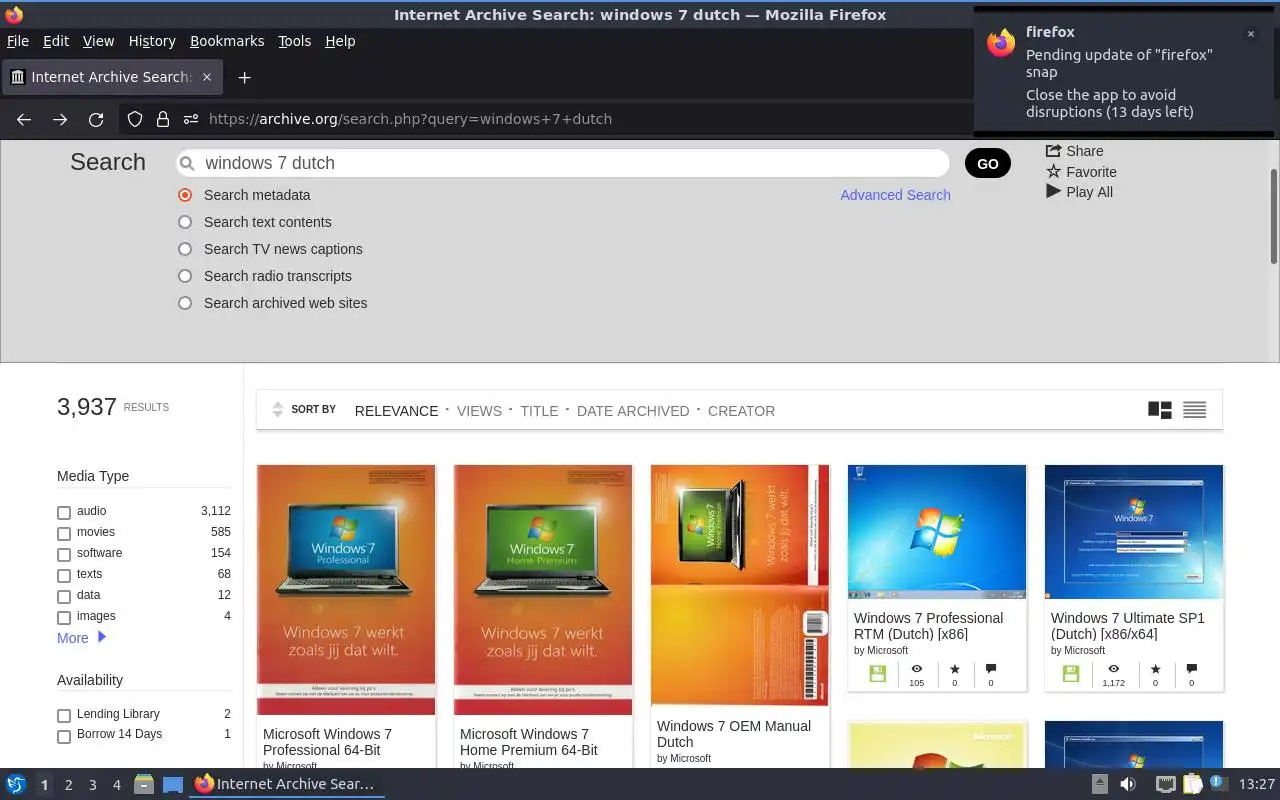The height and width of the screenshot is (800, 1280).
Task: Click software floppy icon for Windows 7 Professional RTM
Action: point(877,674)
